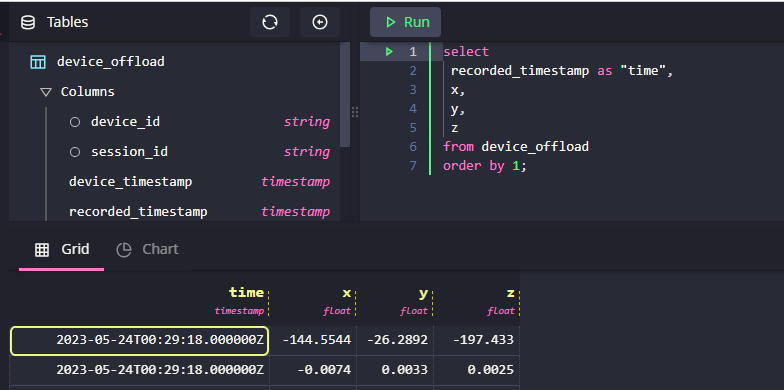Click the Tables database icon
784x390 pixels.
click(x=28, y=22)
